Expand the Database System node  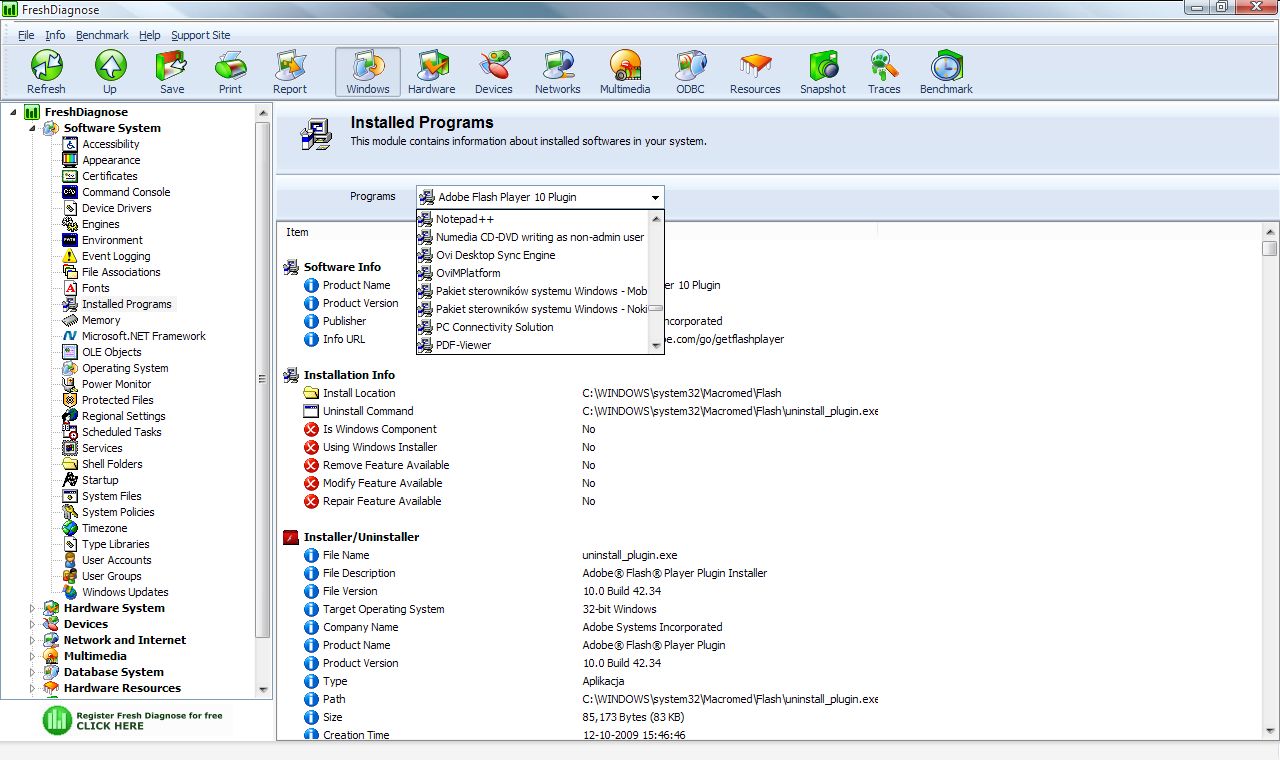[32, 672]
